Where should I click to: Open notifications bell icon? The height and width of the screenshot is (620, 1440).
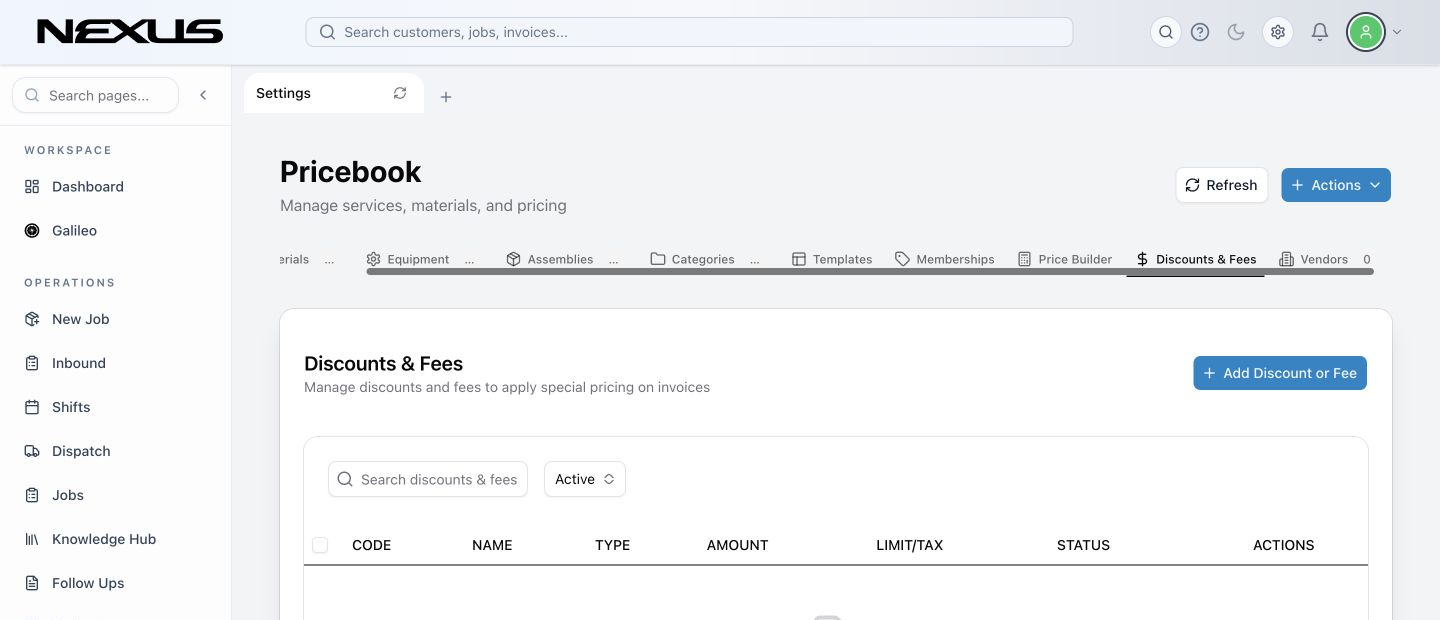(1320, 32)
